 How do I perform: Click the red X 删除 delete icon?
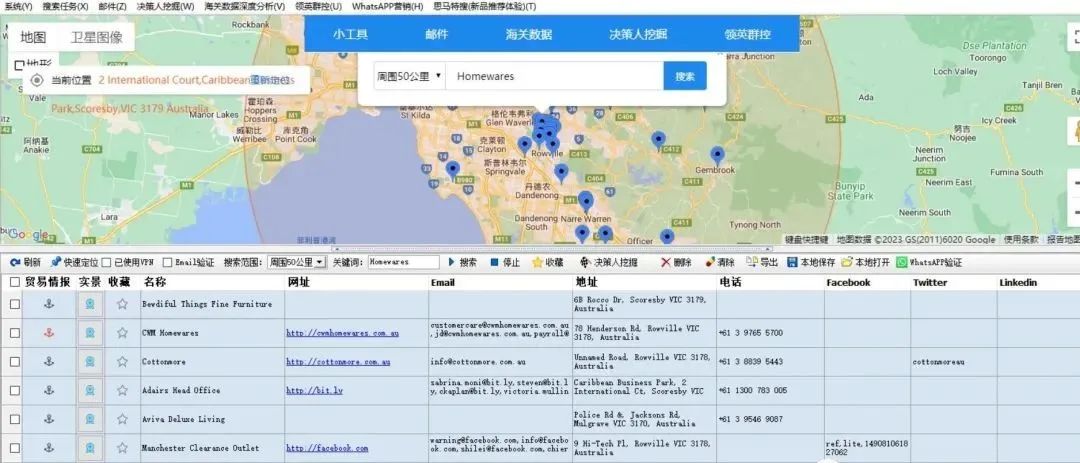665,263
